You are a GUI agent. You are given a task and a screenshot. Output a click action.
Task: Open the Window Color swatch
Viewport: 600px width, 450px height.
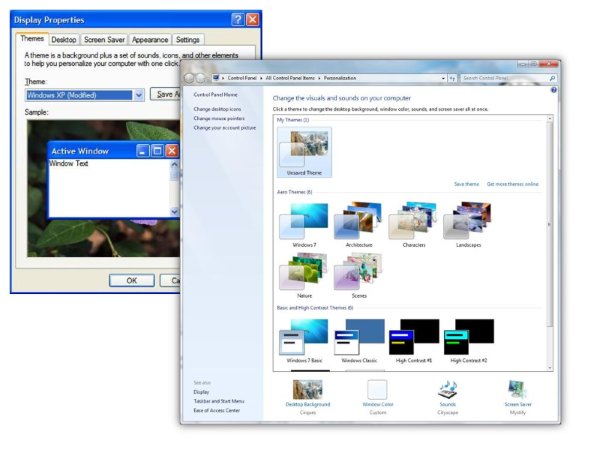point(377,391)
